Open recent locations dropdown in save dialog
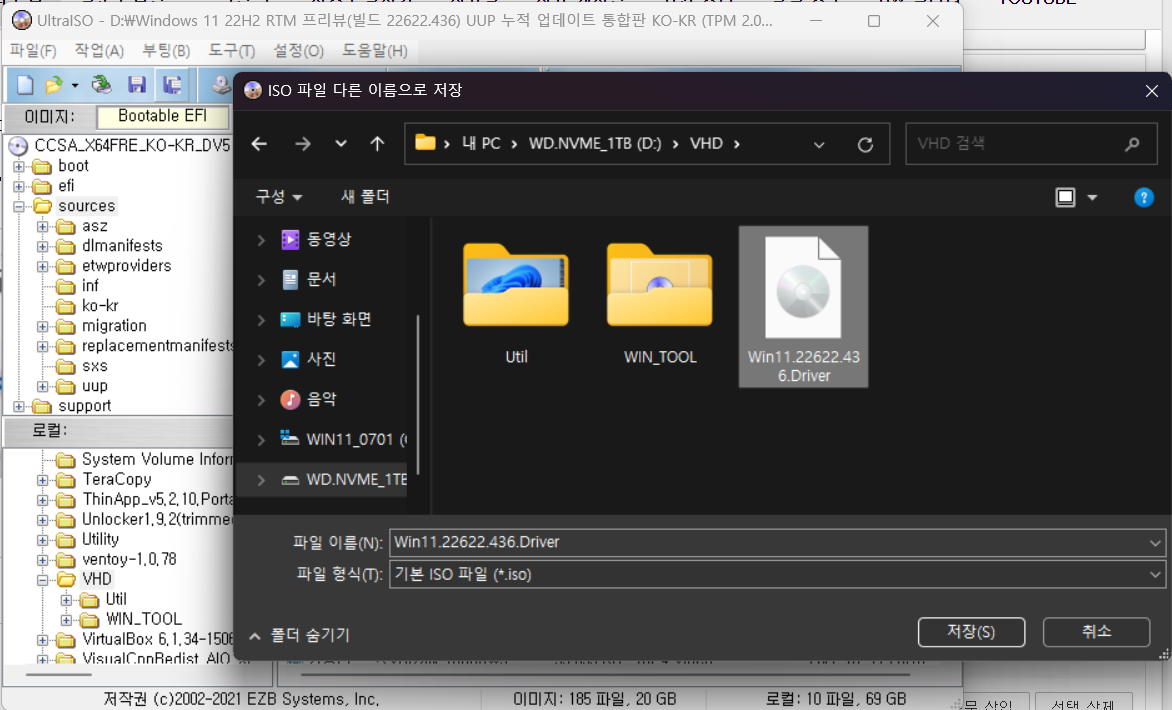1172x710 pixels. (341, 143)
